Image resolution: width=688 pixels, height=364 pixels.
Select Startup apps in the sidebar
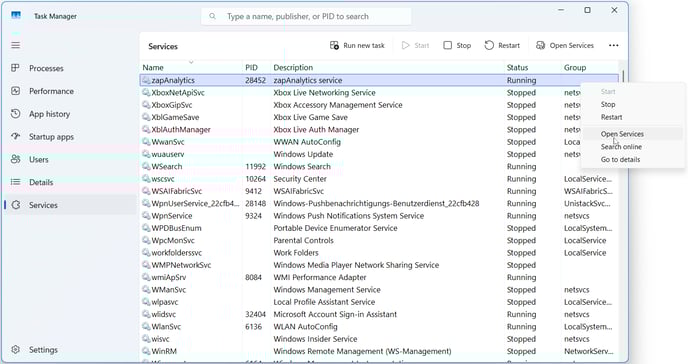[51, 137]
